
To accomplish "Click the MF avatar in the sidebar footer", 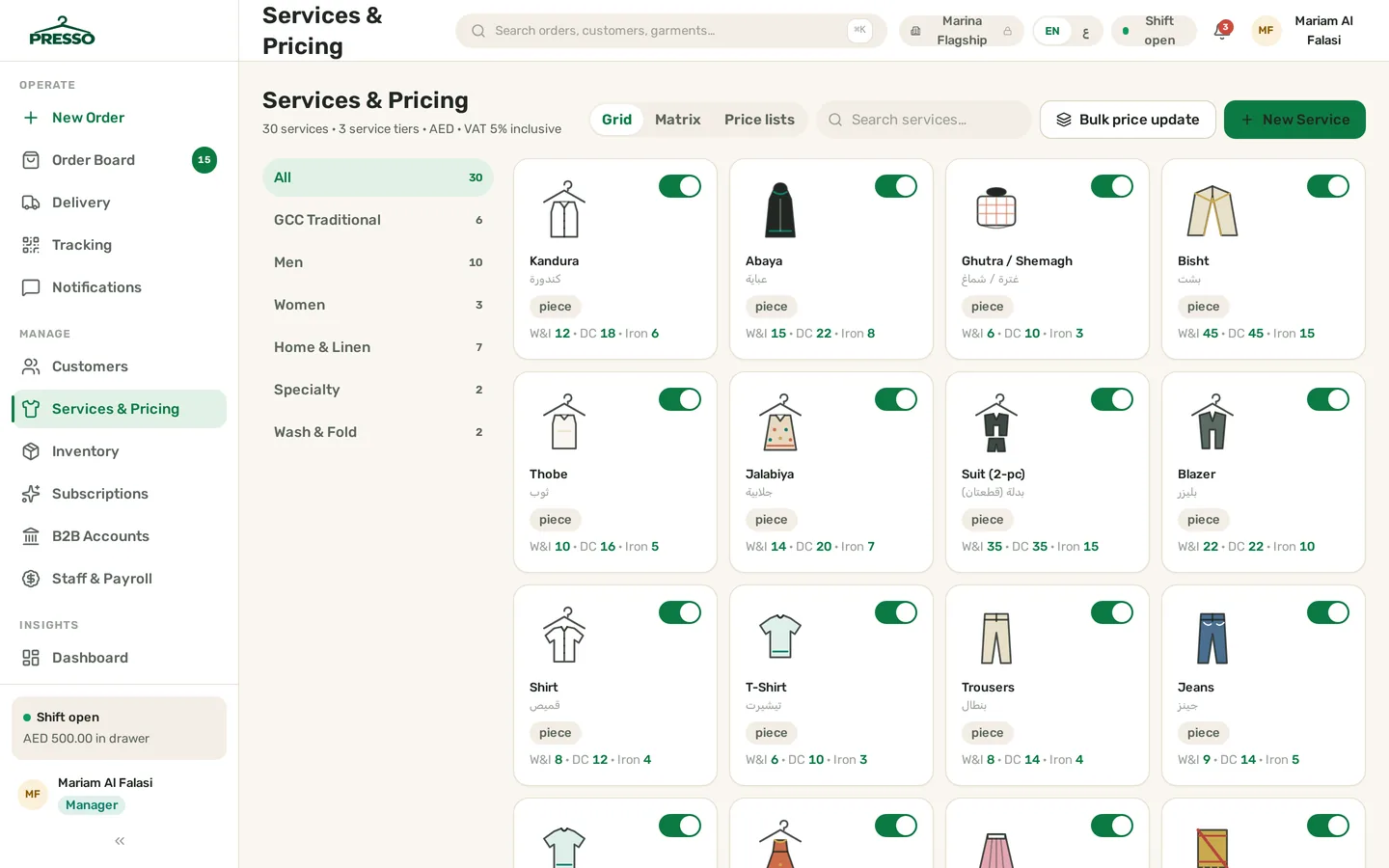I will coord(33,795).
